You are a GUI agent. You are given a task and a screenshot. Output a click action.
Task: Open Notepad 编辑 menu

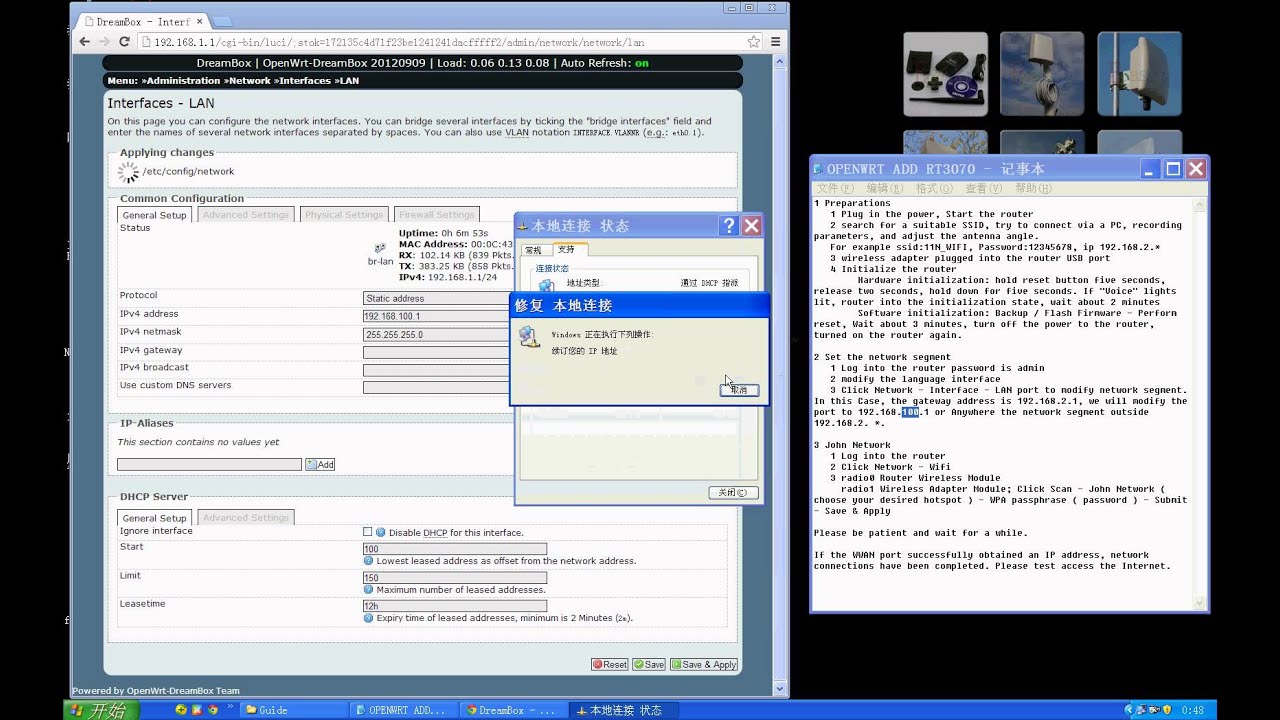click(x=885, y=188)
